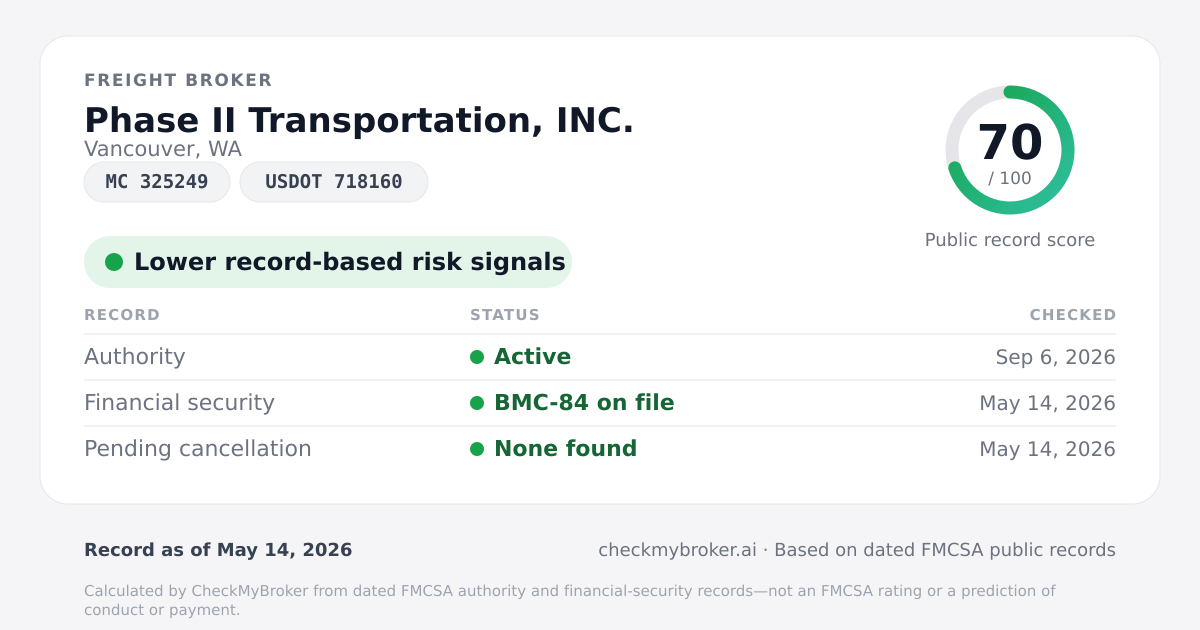1200x630 pixels.
Task: Click the circular score gauge ring
Action: [1010, 150]
